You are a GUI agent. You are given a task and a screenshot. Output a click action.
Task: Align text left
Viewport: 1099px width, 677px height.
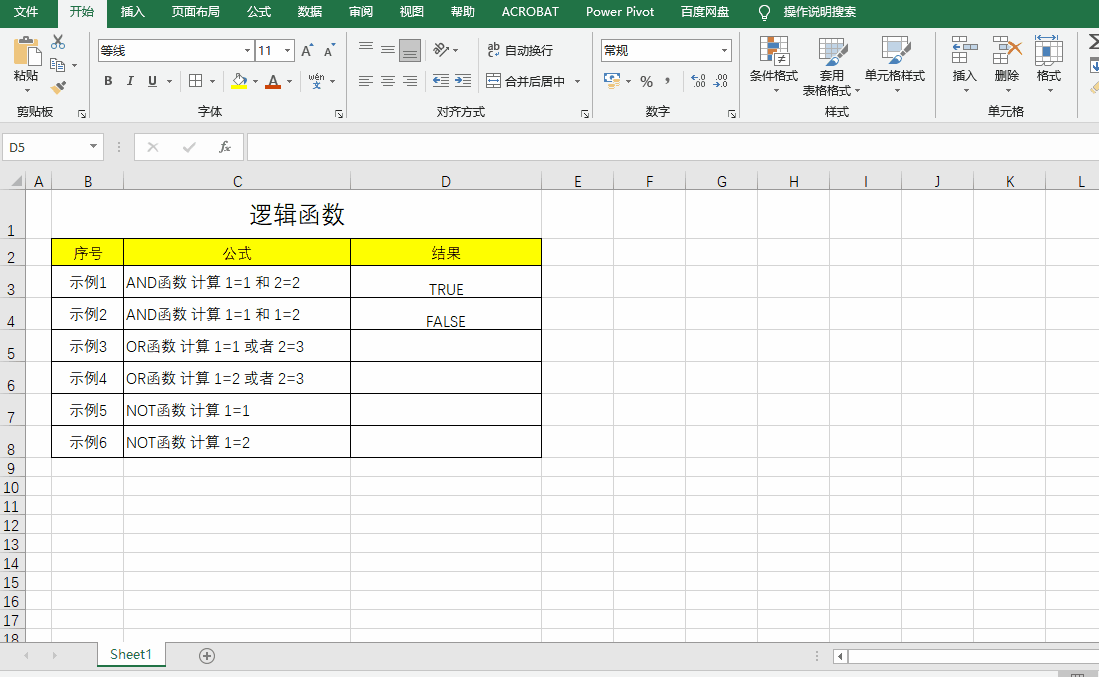[366, 81]
